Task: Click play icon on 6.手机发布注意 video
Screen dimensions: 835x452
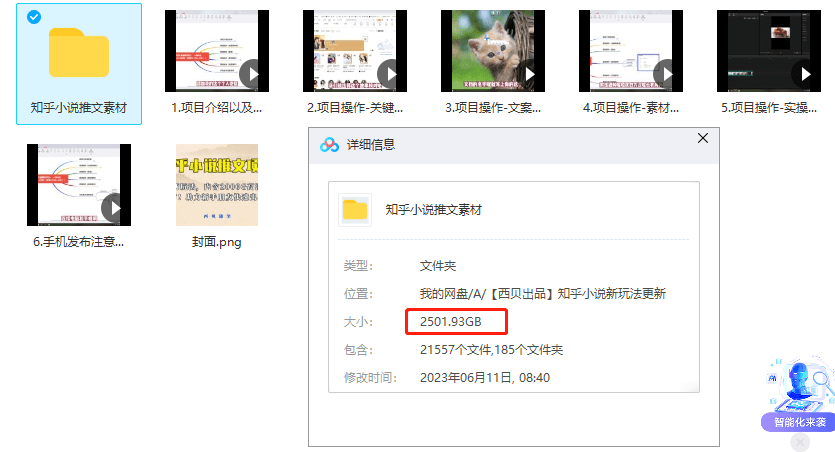Action: click(x=115, y=207)
